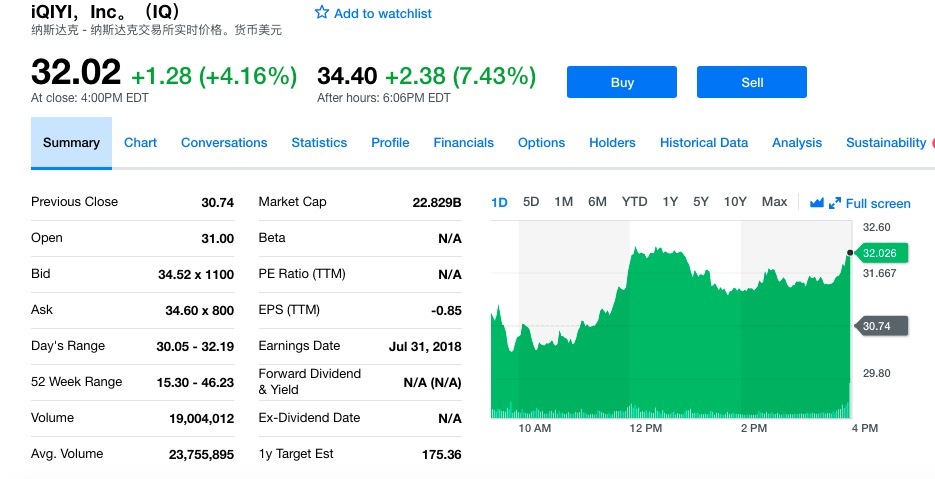The height and width of the screenshot is (479, 935).
Task: Select the Summary tab
Action: coord(71,143)
